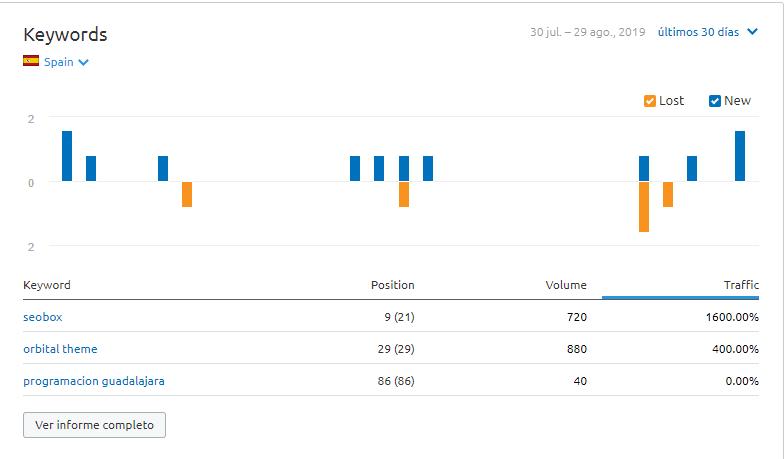Click the Ver informe completo button

[94, 425]
